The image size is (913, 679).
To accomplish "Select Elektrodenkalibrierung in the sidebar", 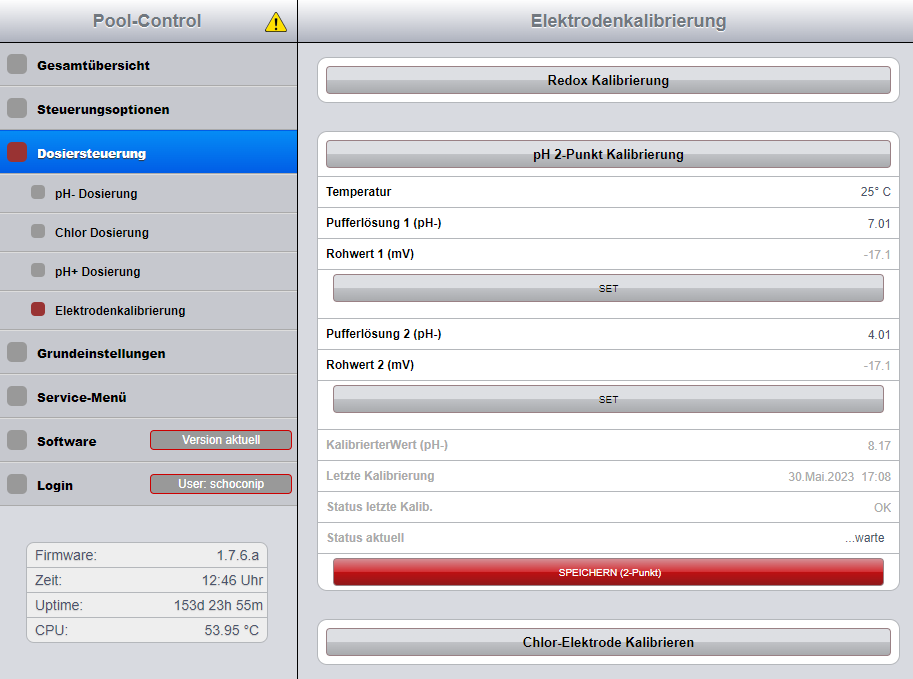I will pyautogui.click(x=148, y=310).
